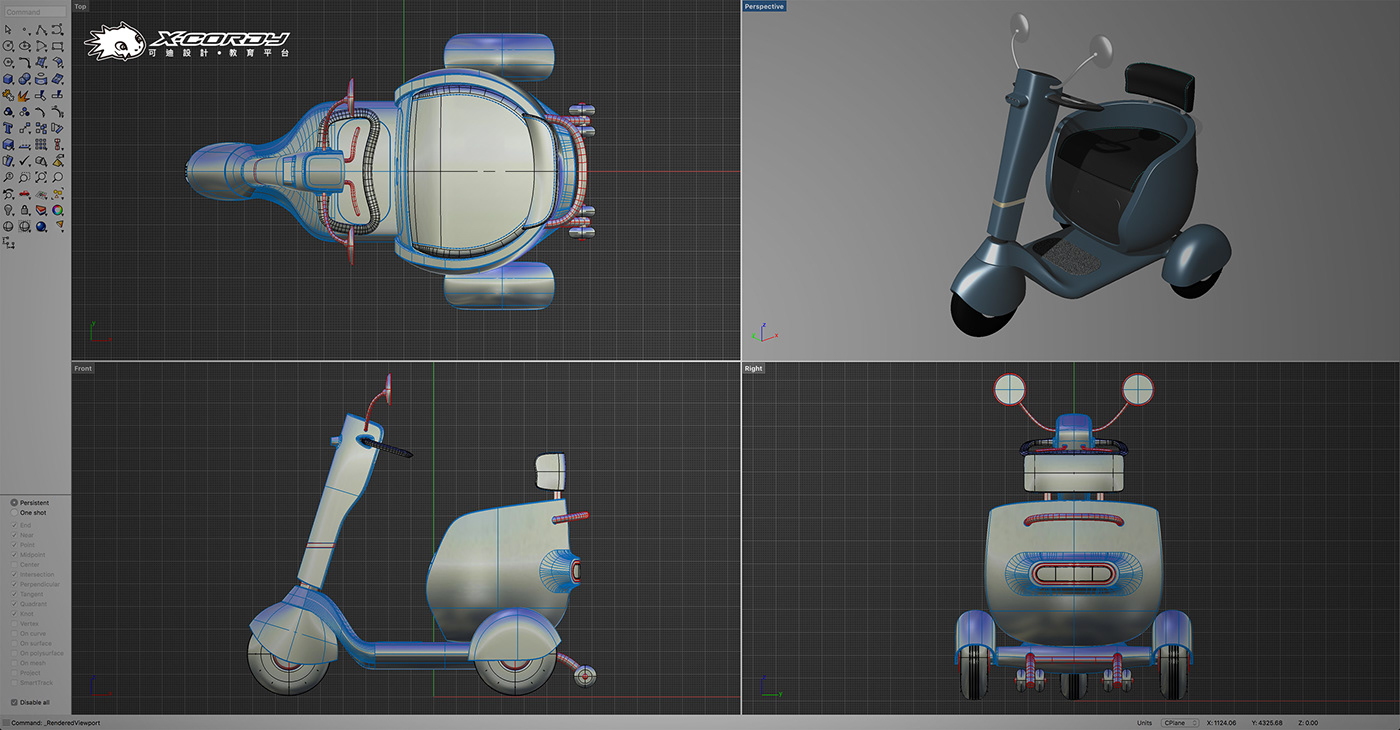Click the Right viewport label

(x=753, y=368)
